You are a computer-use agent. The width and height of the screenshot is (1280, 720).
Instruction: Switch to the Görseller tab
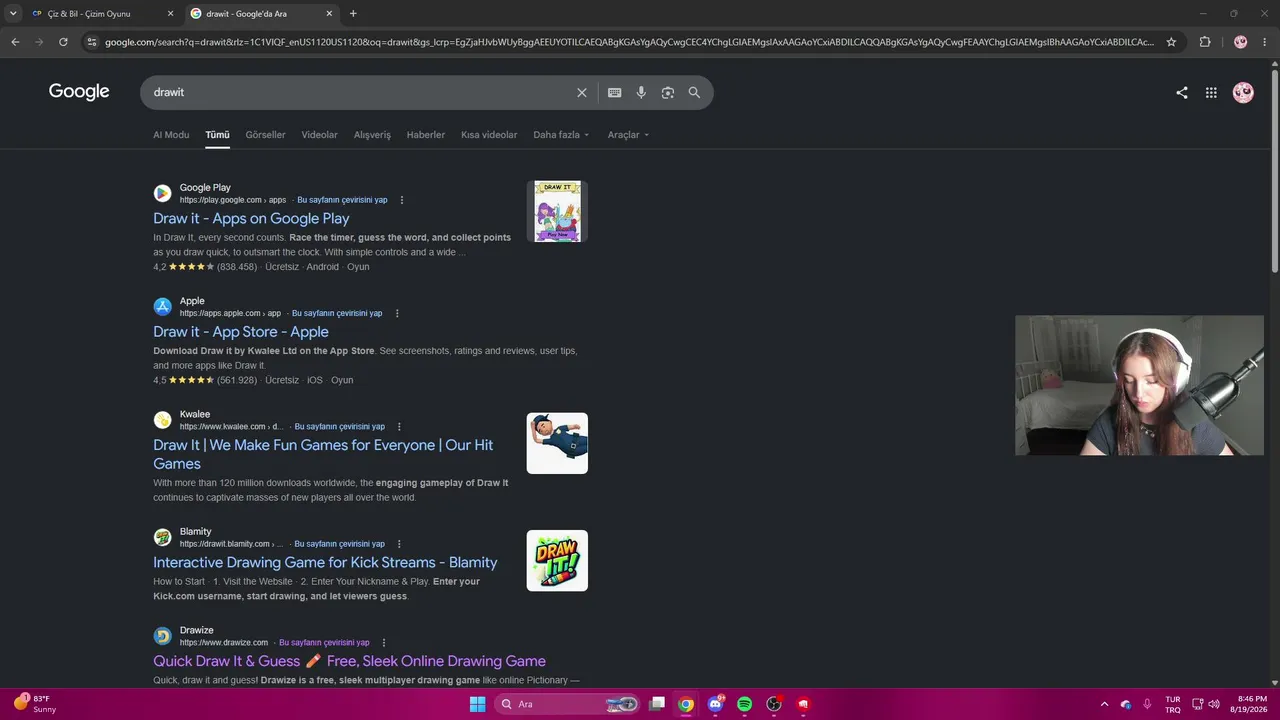[265, 135]
